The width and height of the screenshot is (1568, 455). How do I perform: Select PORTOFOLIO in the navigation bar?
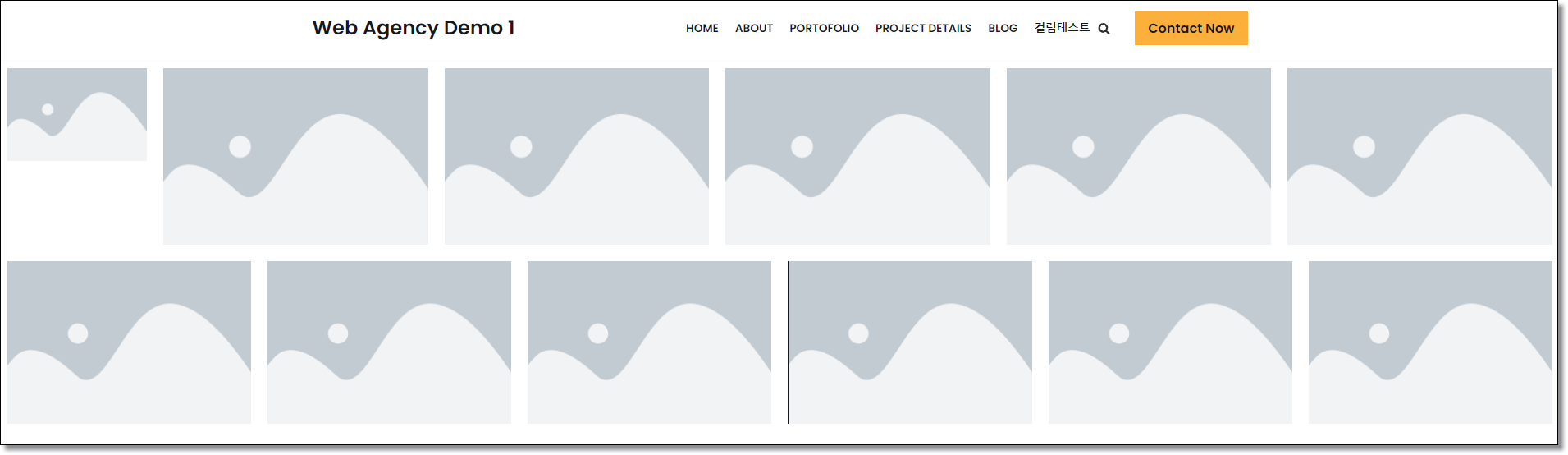(x=824, y=29)
